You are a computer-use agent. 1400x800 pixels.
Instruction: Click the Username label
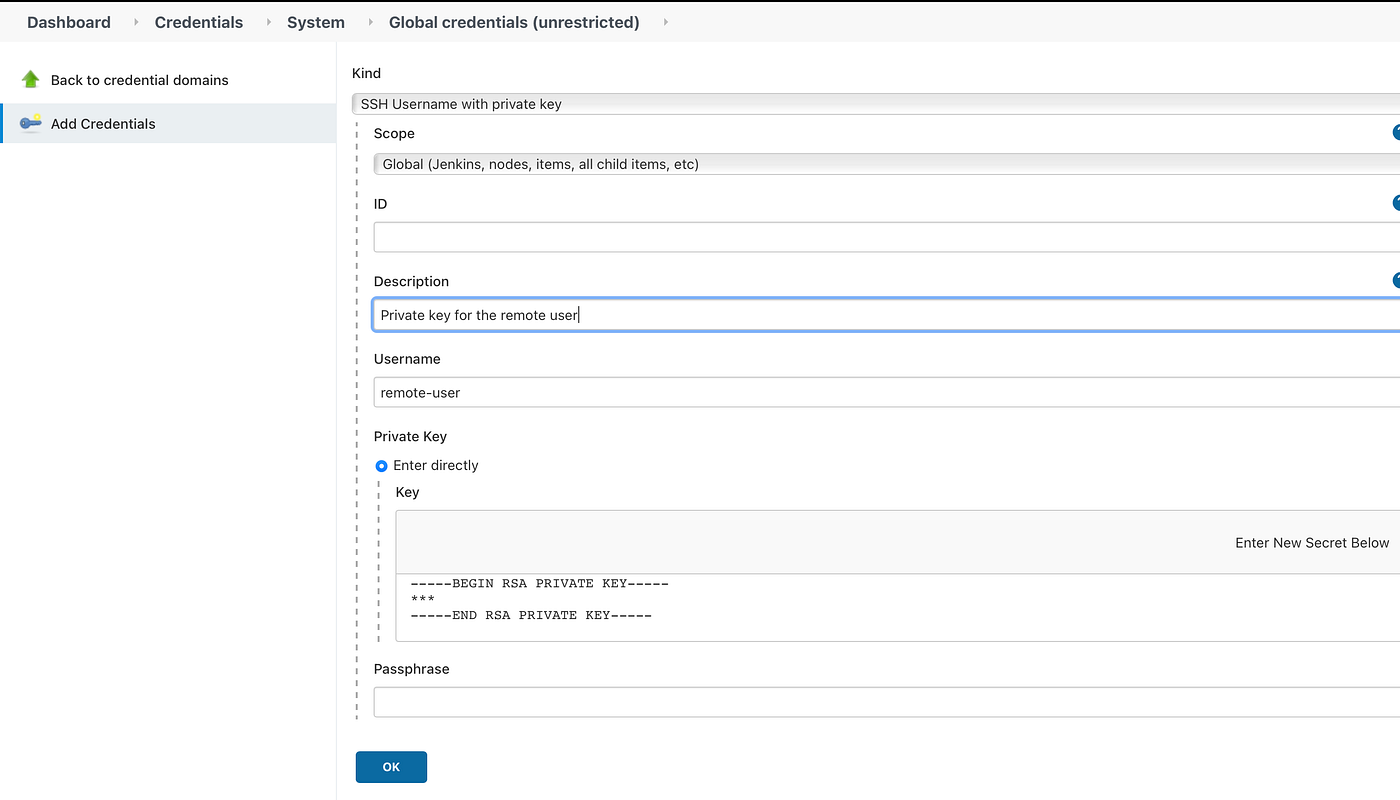(x=407, y=359)
